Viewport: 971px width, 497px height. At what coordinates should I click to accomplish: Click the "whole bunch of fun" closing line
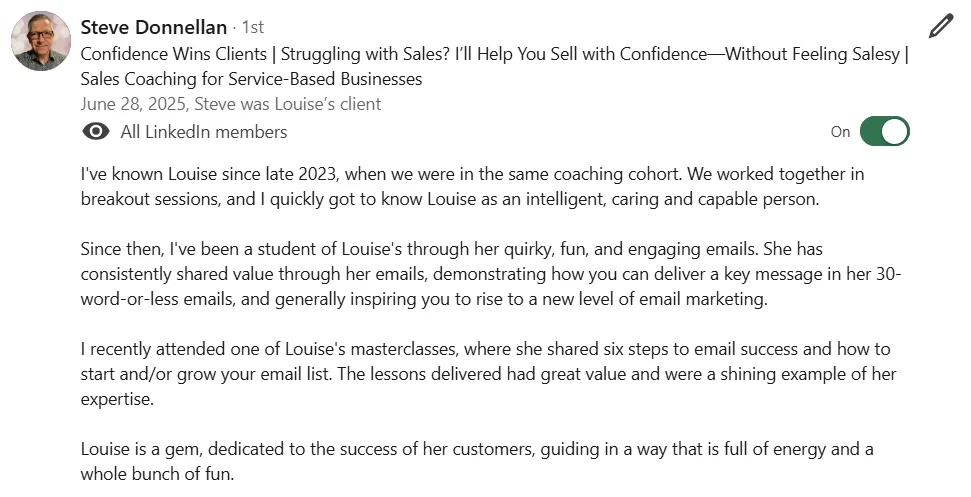coord(157,474)
